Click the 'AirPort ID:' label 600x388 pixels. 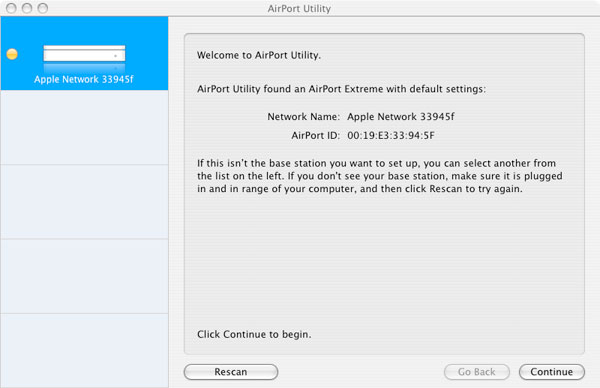tap(315, 135)
